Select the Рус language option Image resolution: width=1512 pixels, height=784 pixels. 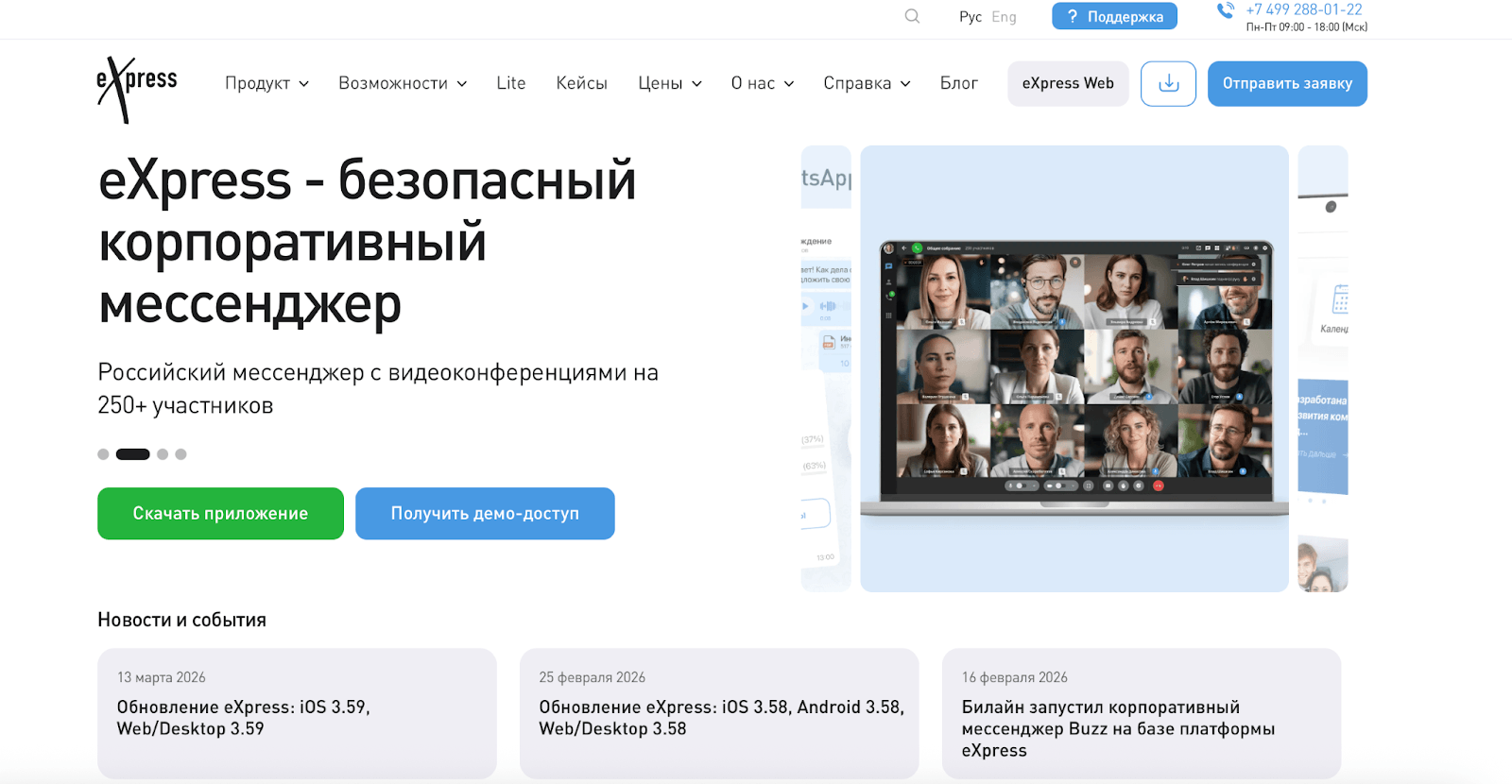[970, 17]
